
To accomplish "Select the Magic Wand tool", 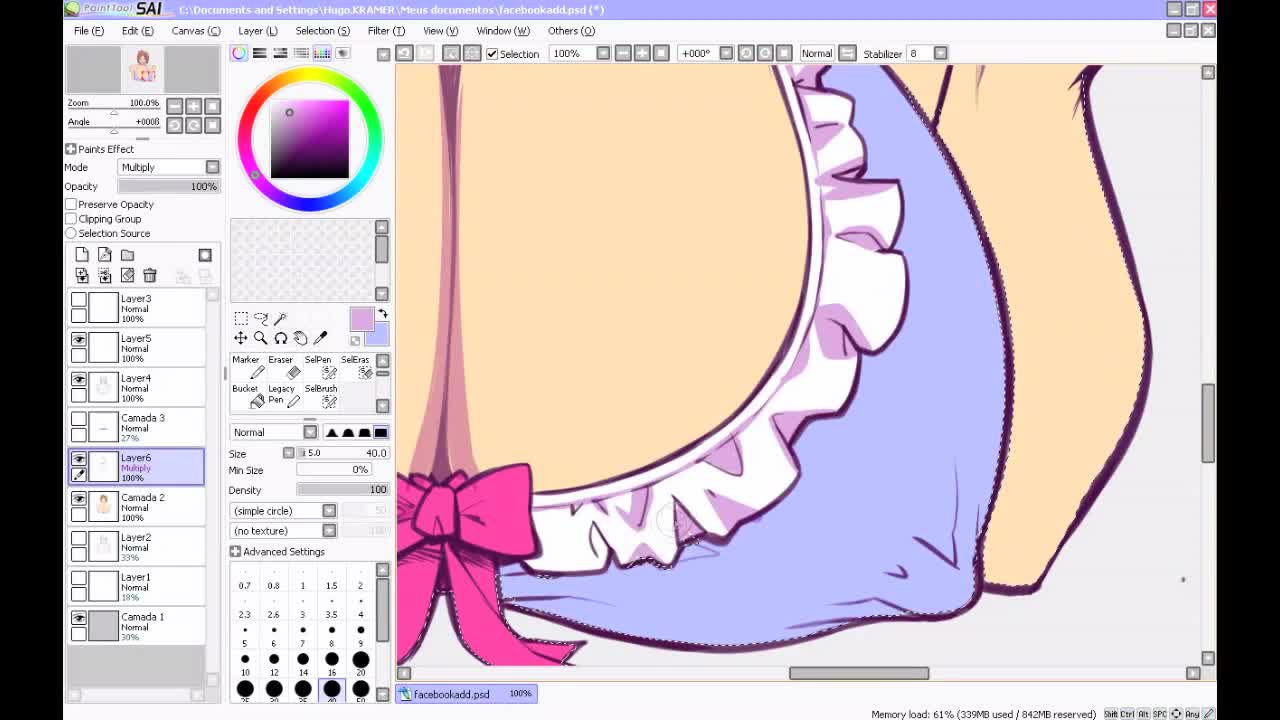I will tap(280, 318).
